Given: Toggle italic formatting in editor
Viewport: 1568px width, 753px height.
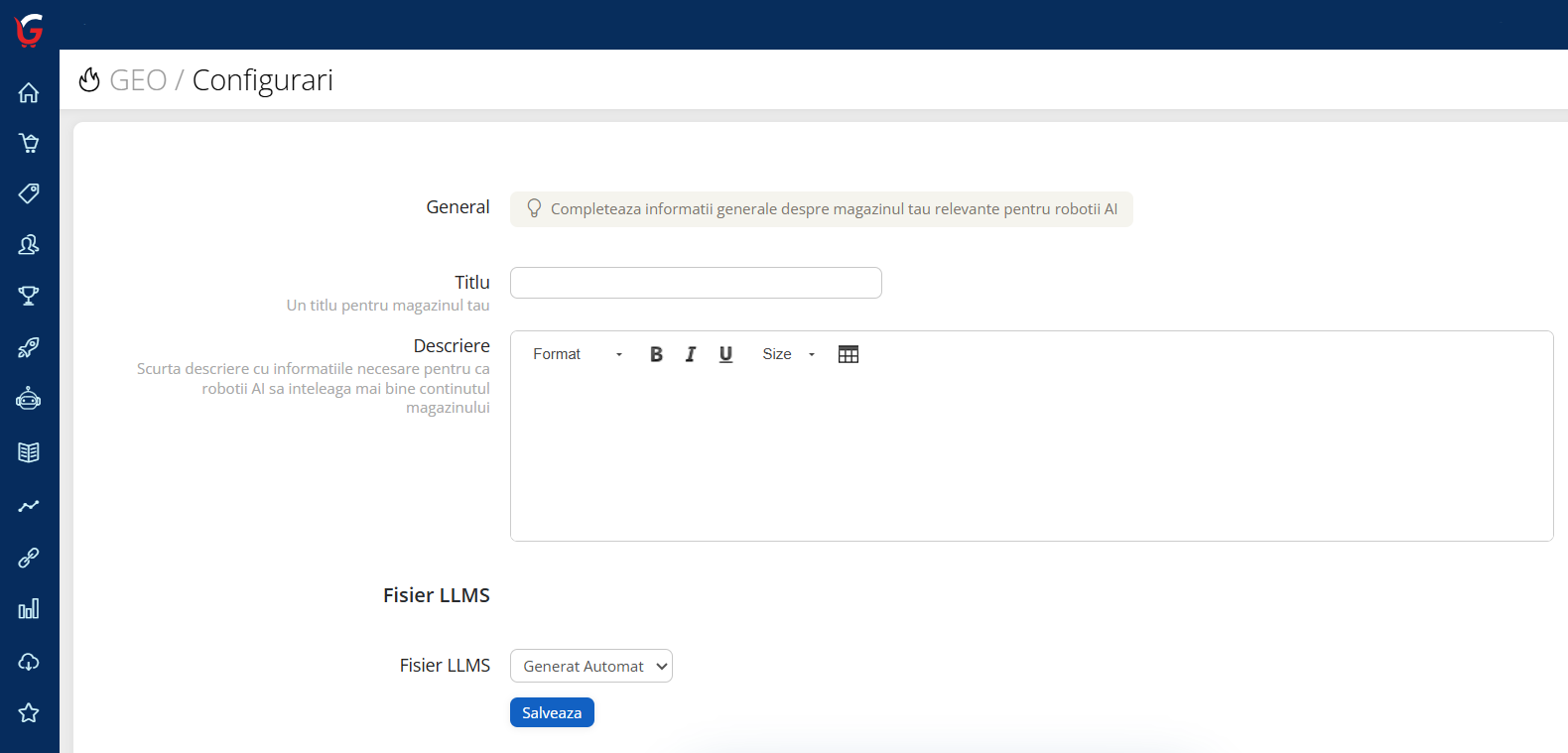Looking at the screenshot, I should coord(691,354).
